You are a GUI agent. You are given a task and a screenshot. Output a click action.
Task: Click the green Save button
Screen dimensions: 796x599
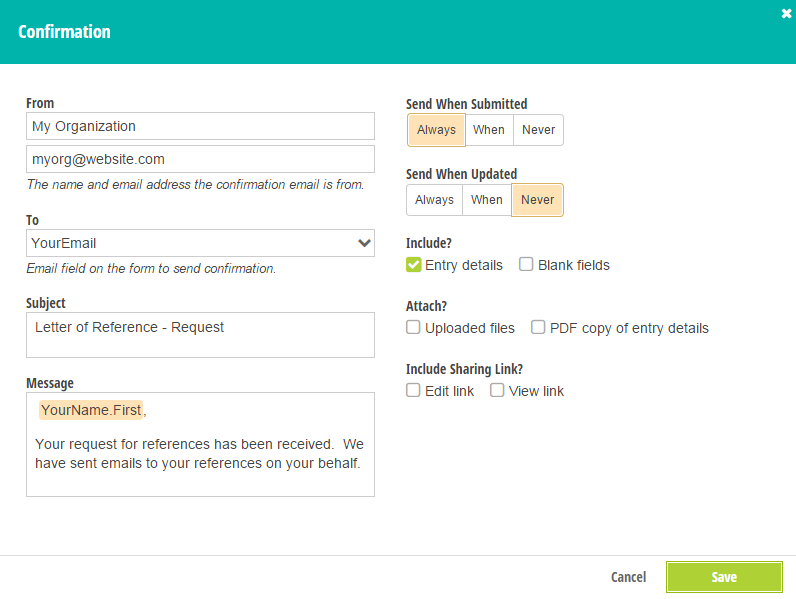tap(724, 577)
